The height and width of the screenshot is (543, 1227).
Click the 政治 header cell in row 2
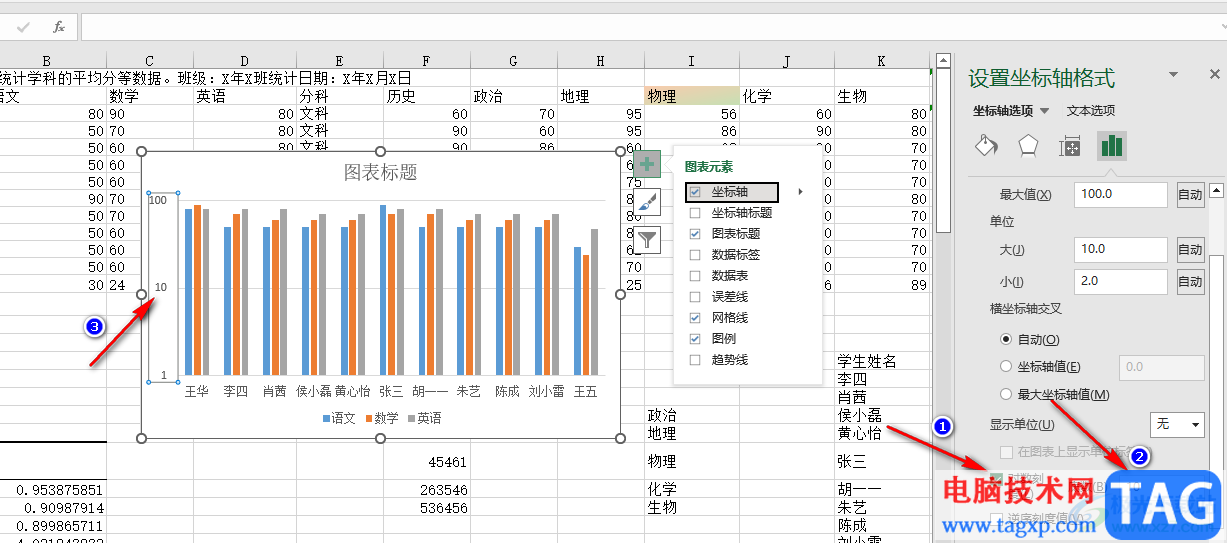point(514,96)
